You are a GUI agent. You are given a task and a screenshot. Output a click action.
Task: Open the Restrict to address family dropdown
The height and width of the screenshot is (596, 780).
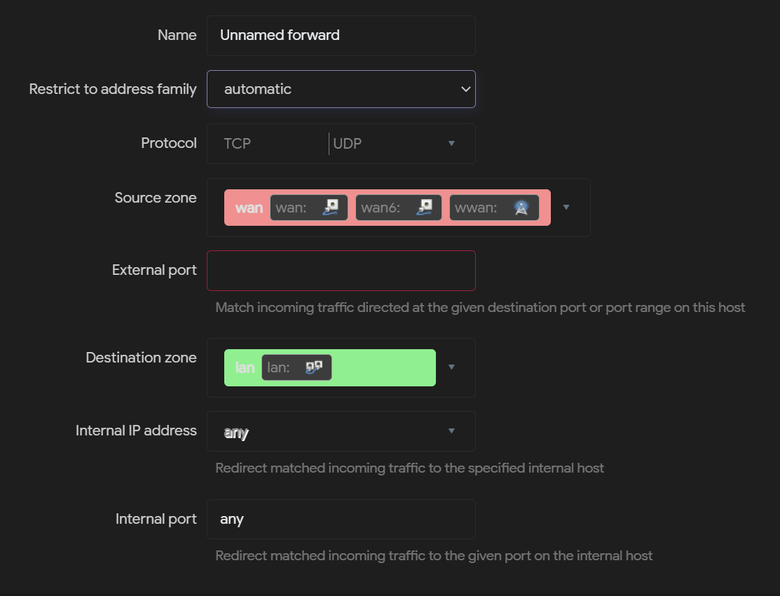click(x=341, y=89)
